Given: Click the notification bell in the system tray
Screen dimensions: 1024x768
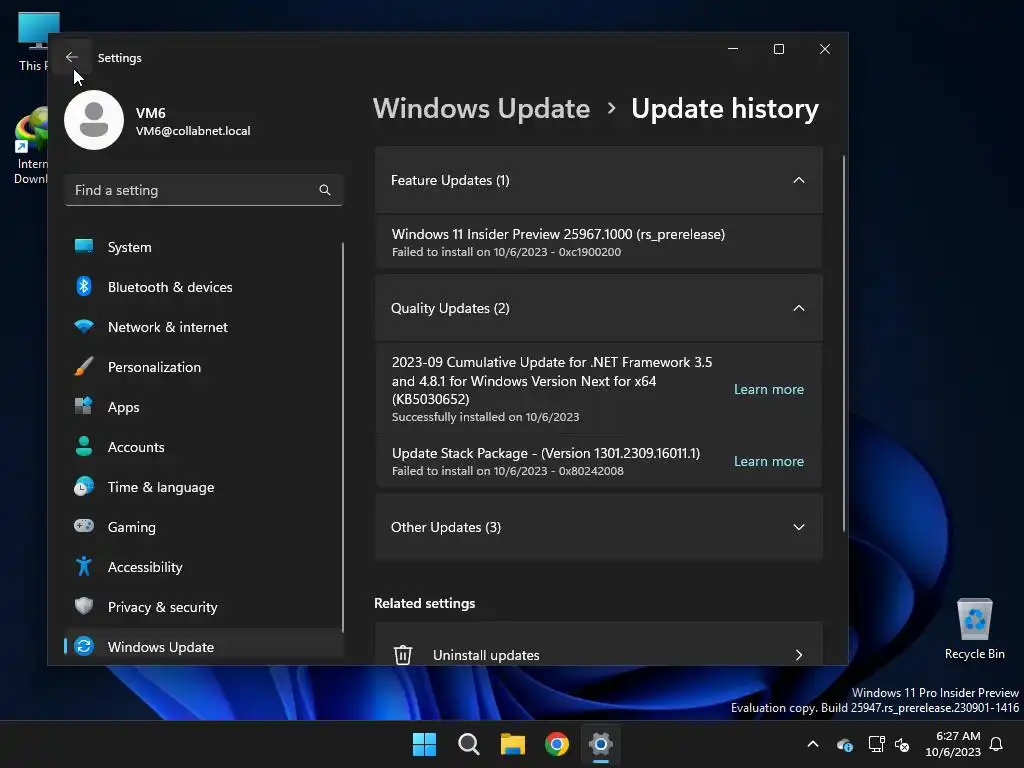Looking at the screenshot, I should [996, 744].
